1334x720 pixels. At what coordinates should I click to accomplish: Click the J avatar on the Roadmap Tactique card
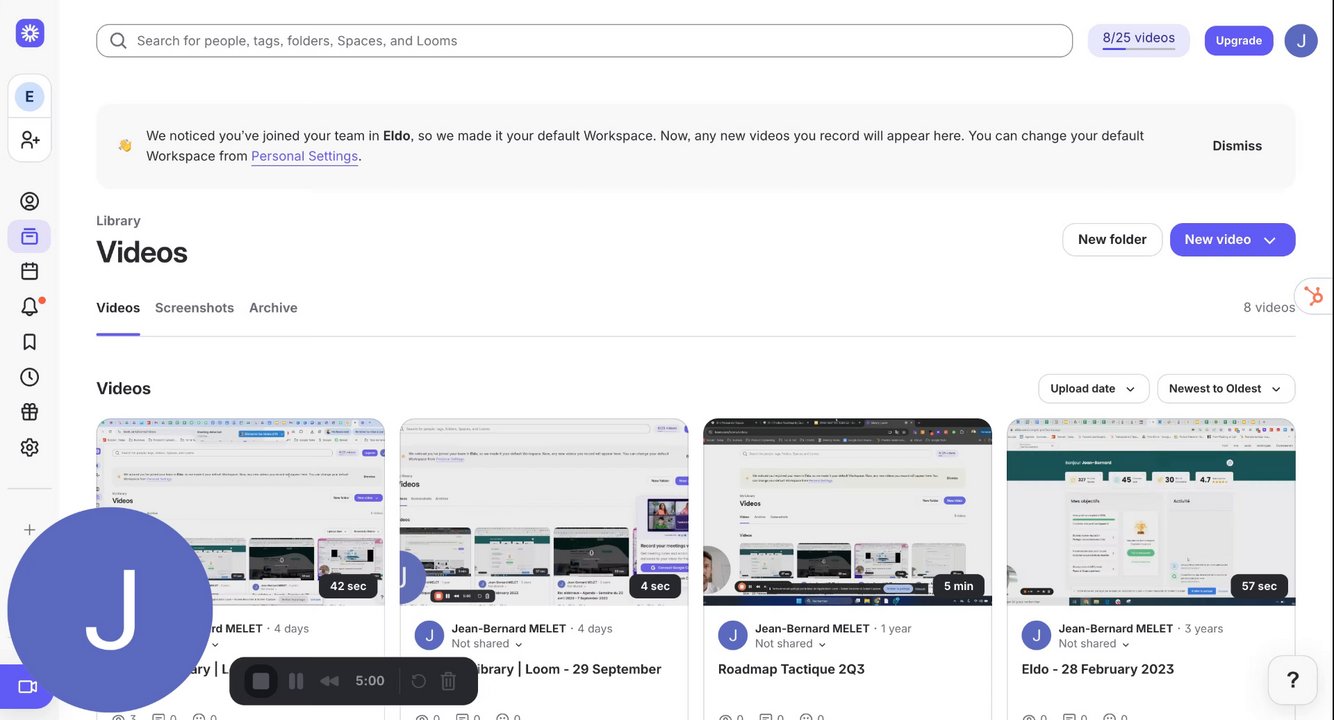tap(733, 635)
